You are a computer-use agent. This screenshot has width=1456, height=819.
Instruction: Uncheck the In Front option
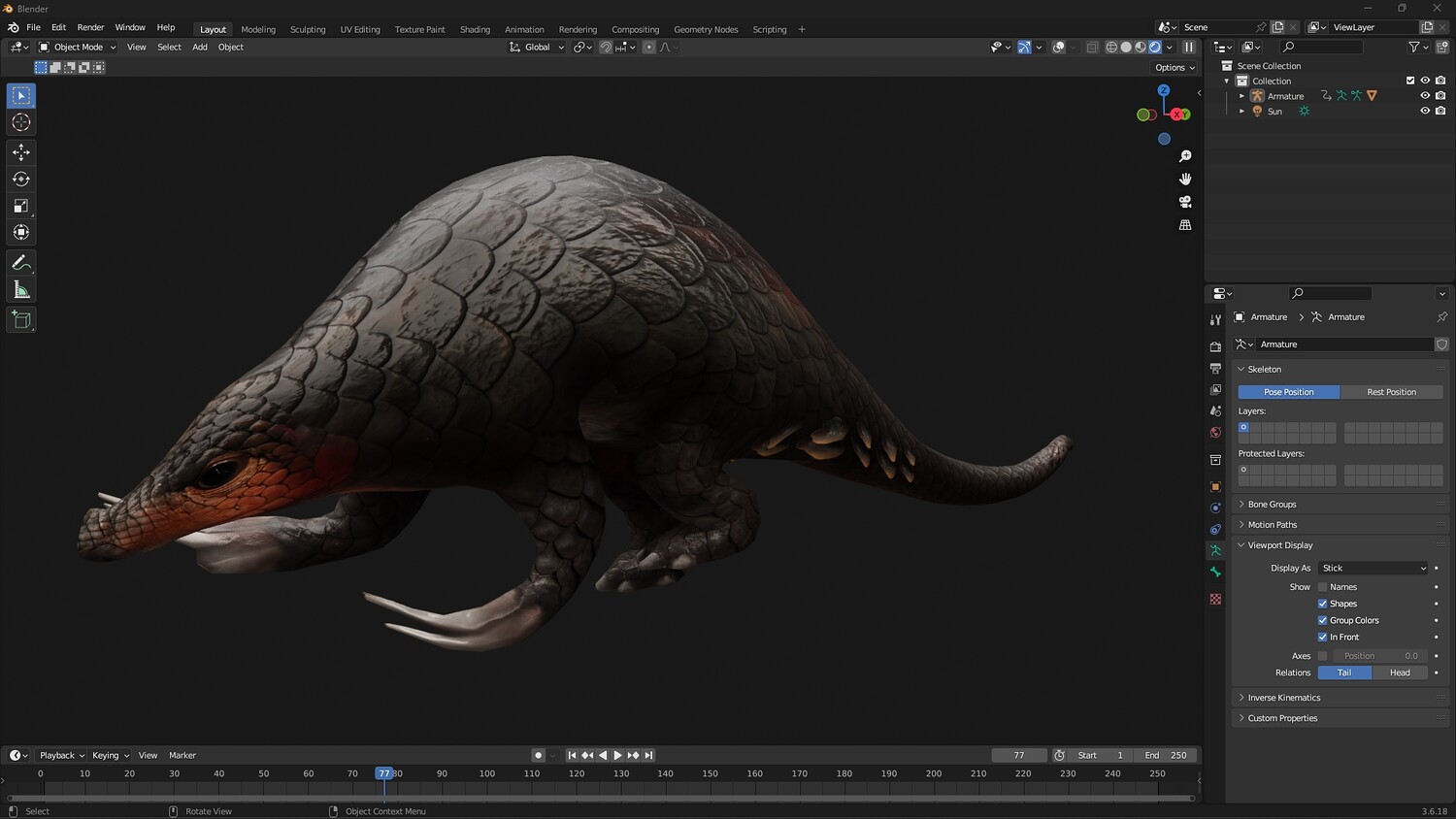[x=1322, y=638]
